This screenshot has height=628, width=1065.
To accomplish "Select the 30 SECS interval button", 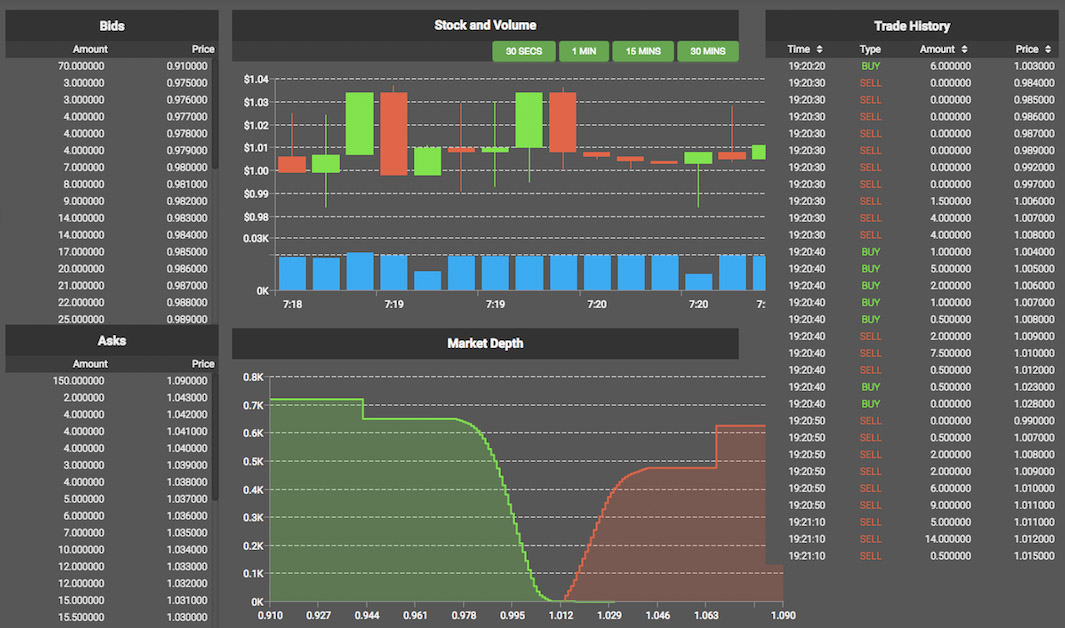I will click(x=524, y=51).
